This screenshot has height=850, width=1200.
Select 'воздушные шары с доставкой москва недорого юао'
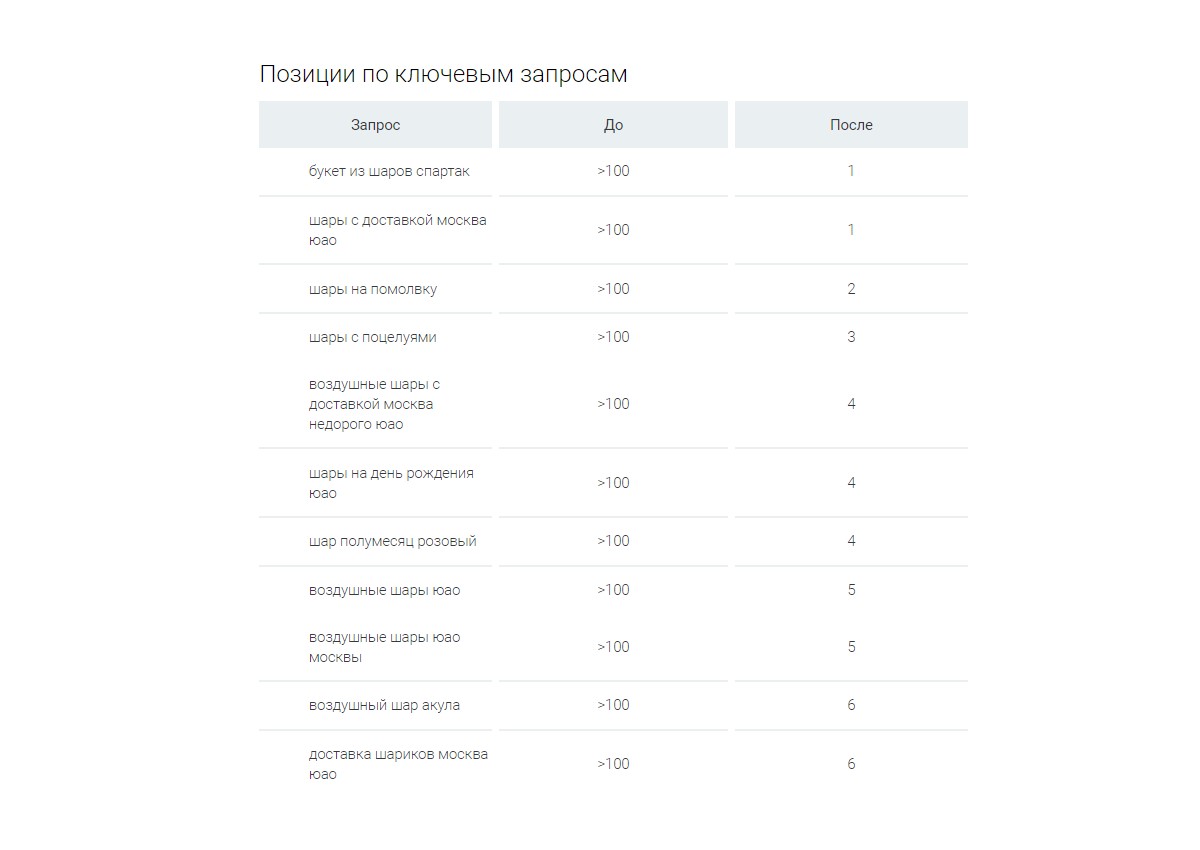[375, 404]
